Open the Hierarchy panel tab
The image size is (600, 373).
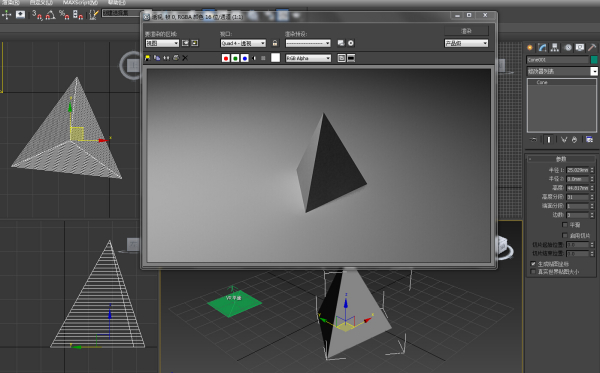coord(555,47)
